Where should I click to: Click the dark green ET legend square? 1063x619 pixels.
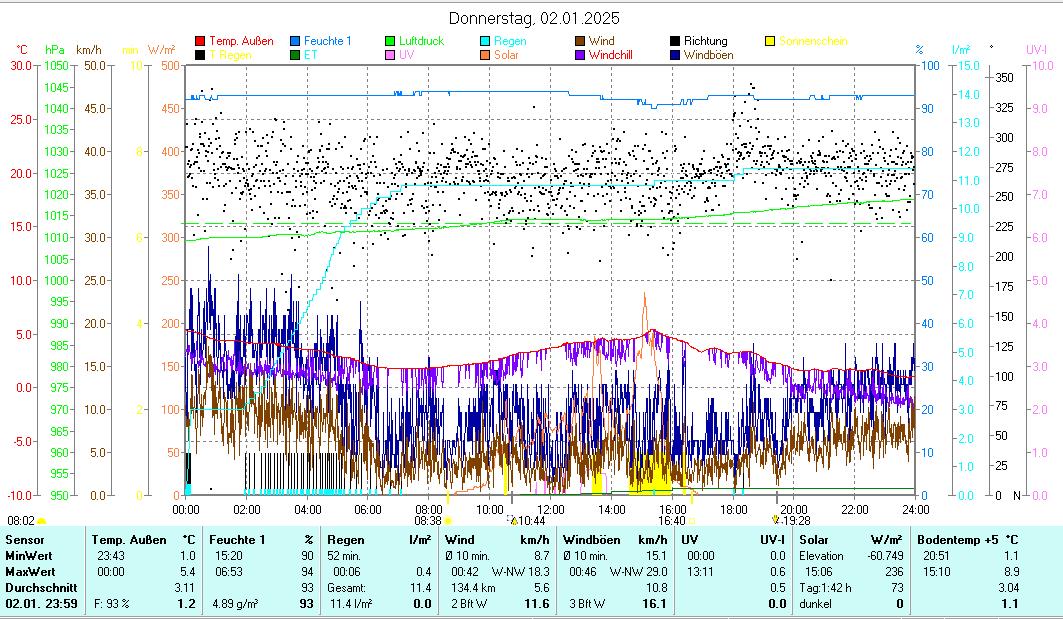295,55
